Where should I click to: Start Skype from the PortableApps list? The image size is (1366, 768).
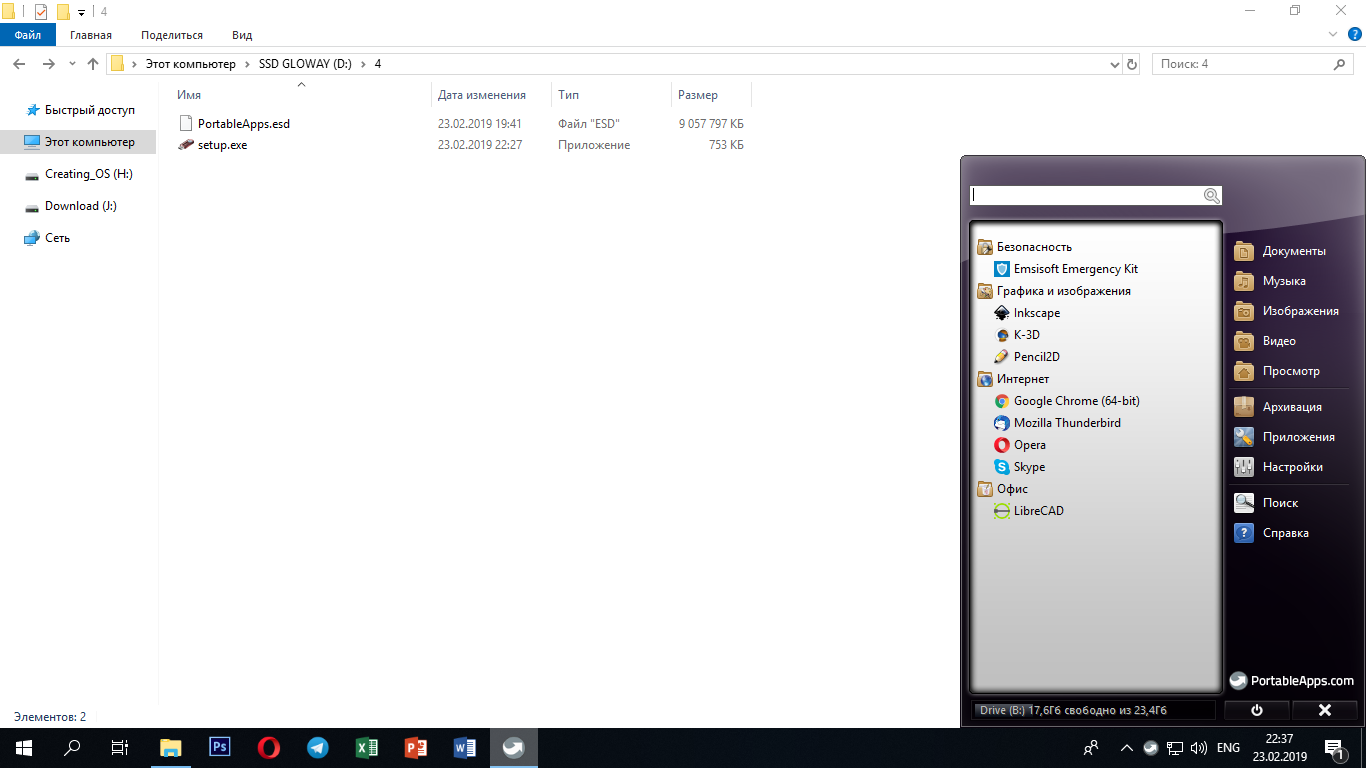click(1020, 467)
